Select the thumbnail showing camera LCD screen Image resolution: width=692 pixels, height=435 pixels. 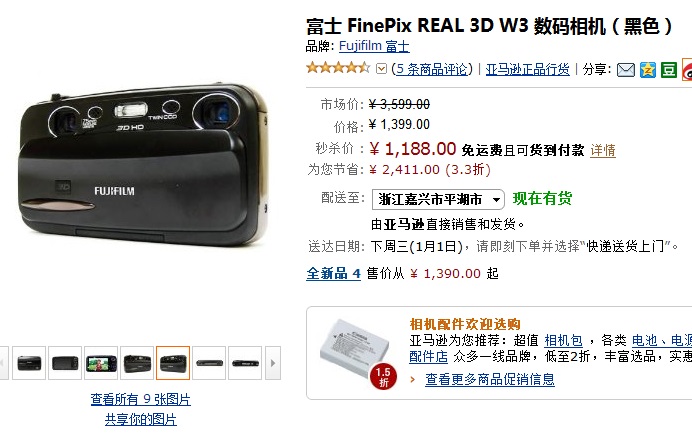click(101, 363)
